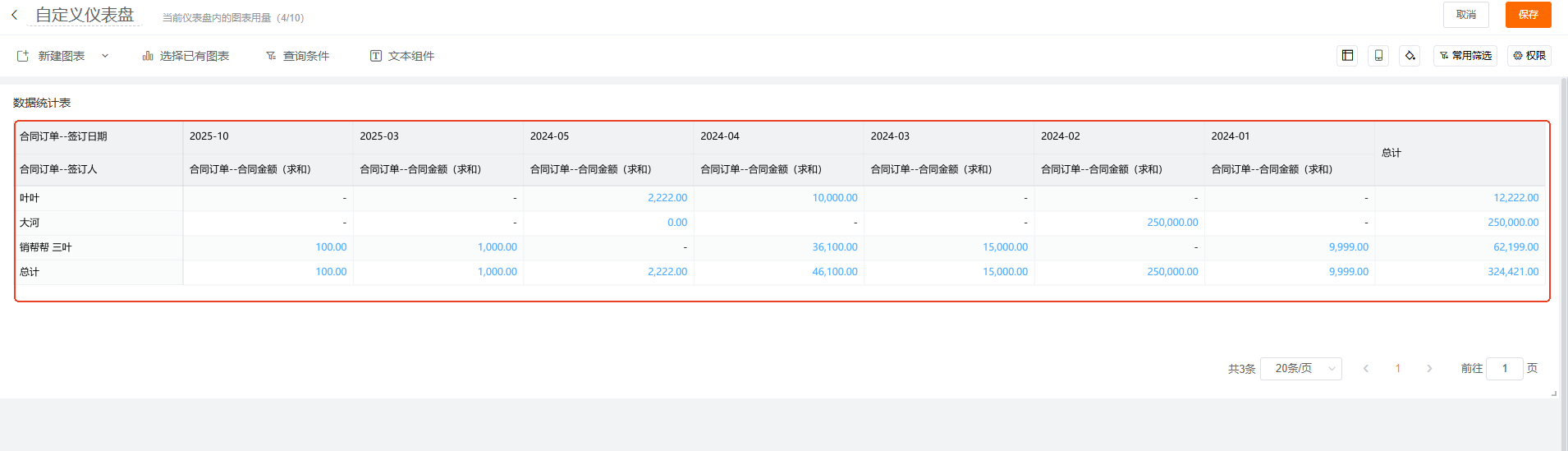Click the 选择已有图表 bar chart icon
The width and height of the screenshot is (1568, 451).
point(148,56)
